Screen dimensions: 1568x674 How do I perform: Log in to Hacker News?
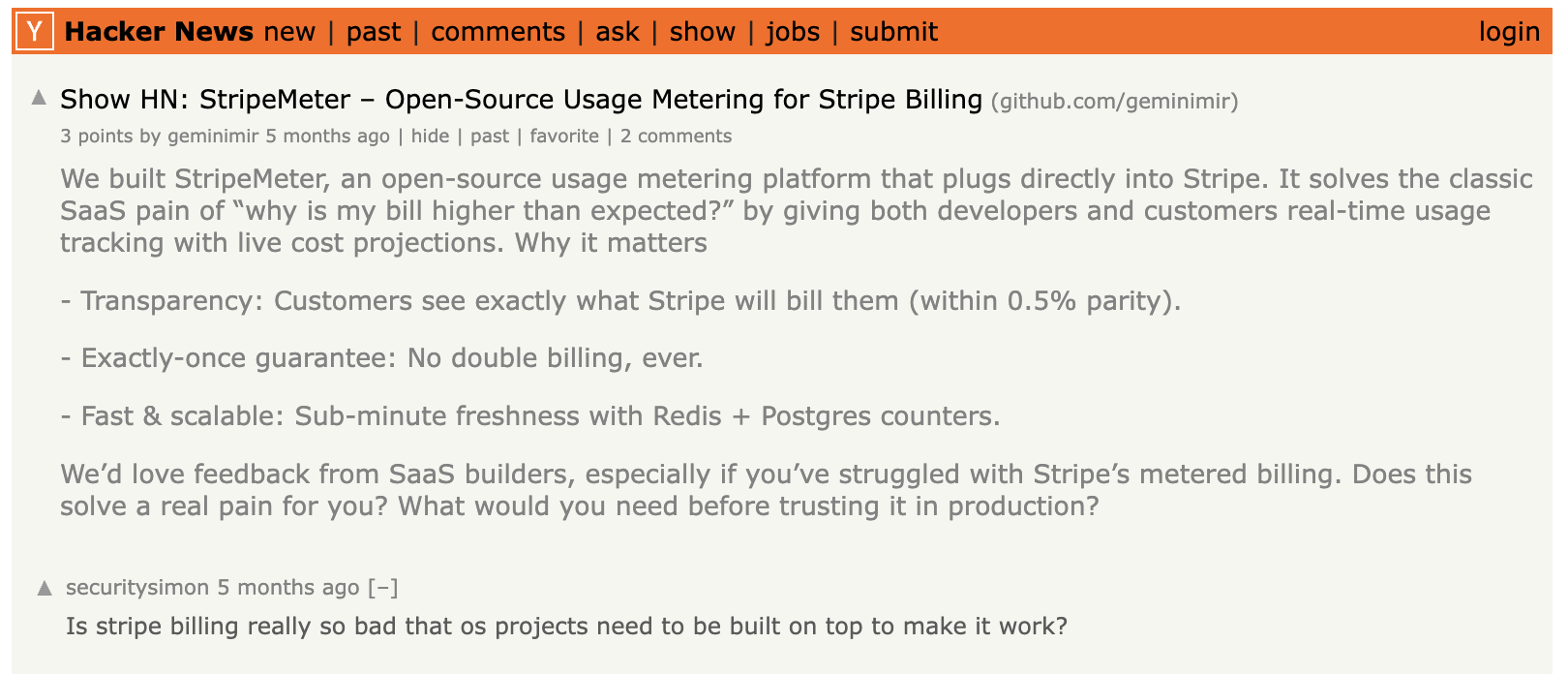(1510, 31)
